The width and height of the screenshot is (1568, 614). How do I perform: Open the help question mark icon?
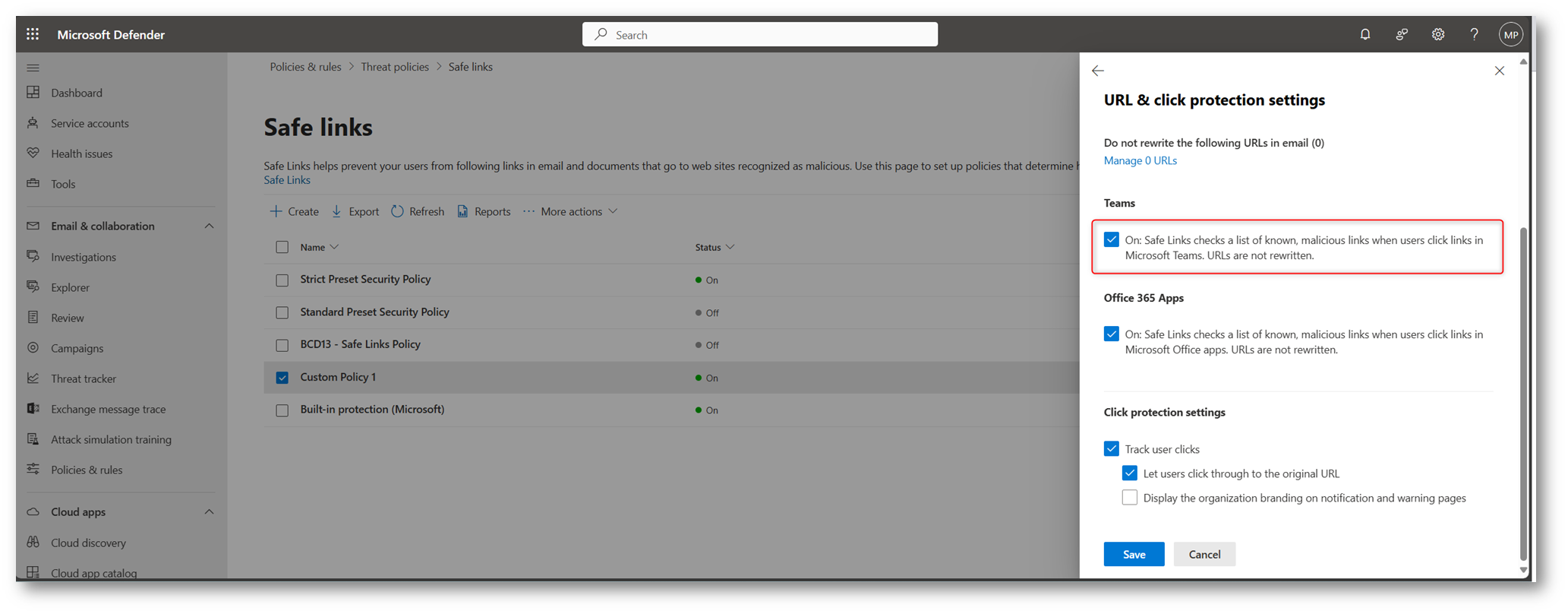[1474, 34]
